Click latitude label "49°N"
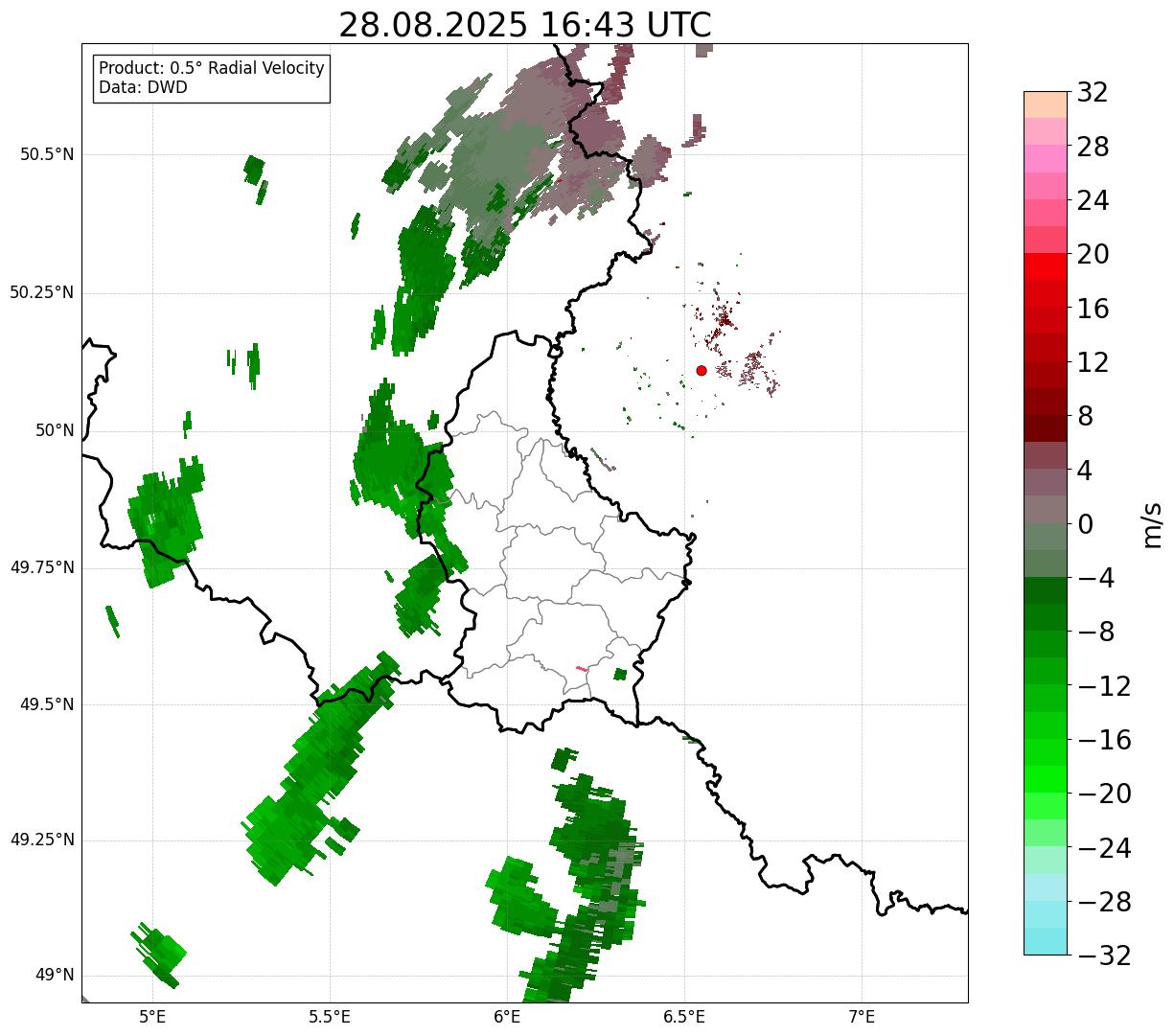 (x=56, y=976)
